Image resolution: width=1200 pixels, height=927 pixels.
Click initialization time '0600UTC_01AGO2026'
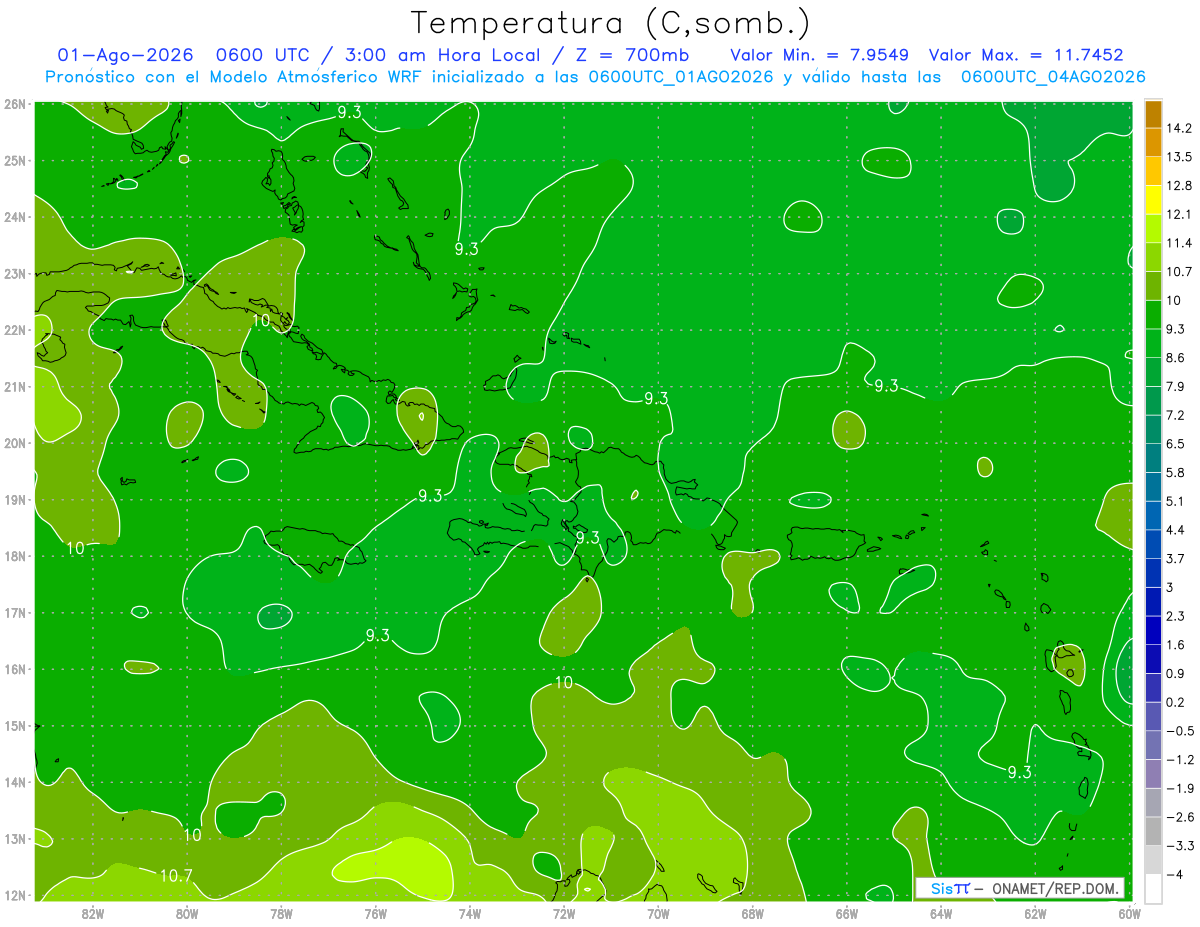(681, 76)
